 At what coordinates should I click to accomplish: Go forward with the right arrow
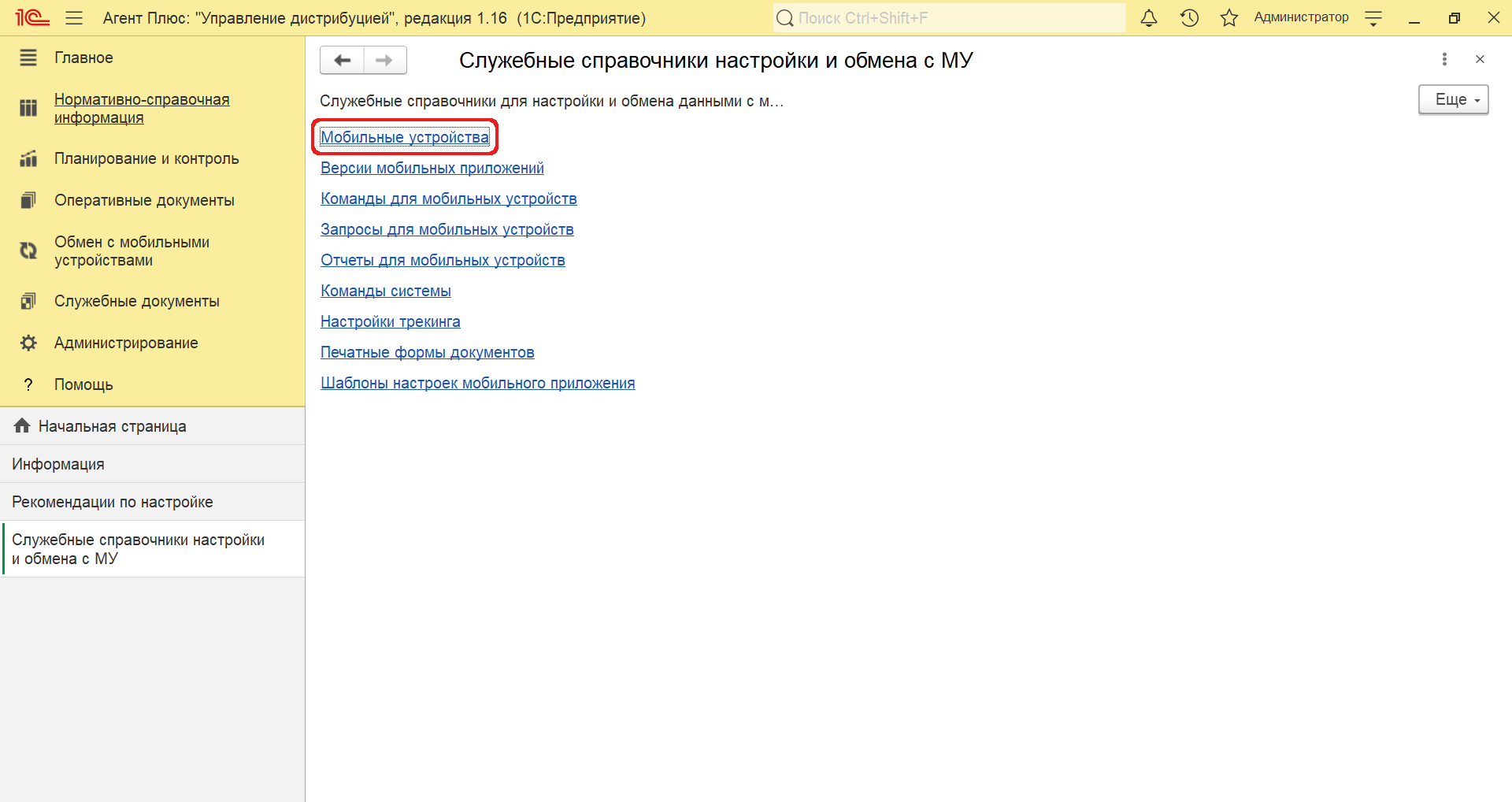[x=385, y=60]
